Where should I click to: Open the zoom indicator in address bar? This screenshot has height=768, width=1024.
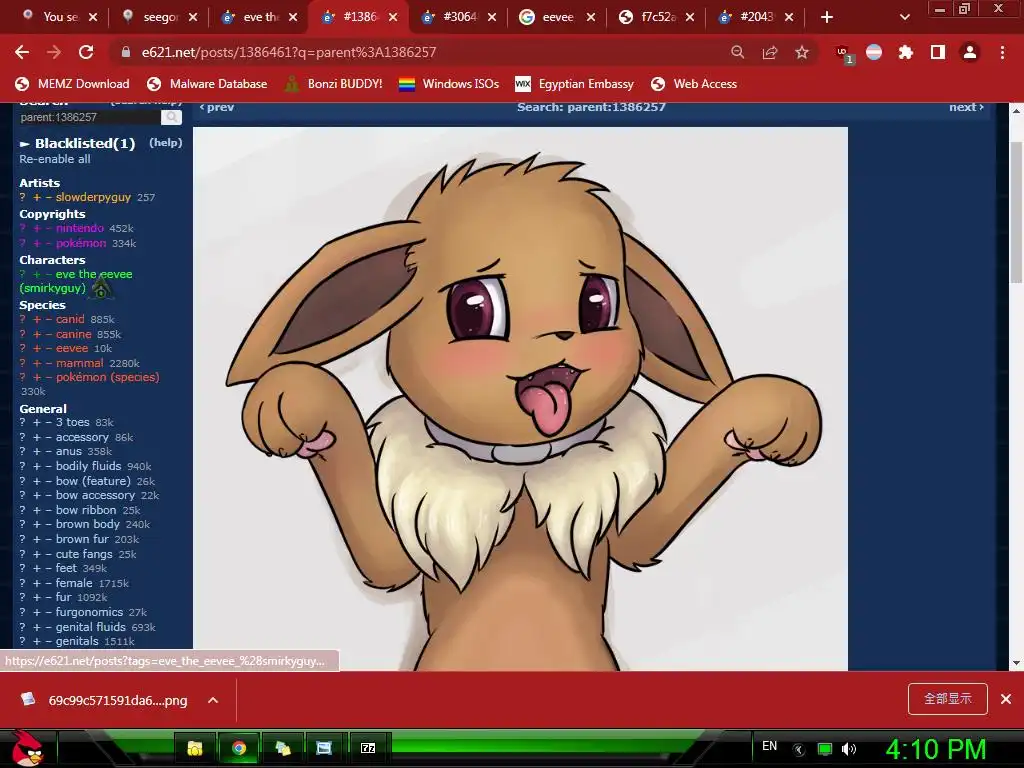737,52
